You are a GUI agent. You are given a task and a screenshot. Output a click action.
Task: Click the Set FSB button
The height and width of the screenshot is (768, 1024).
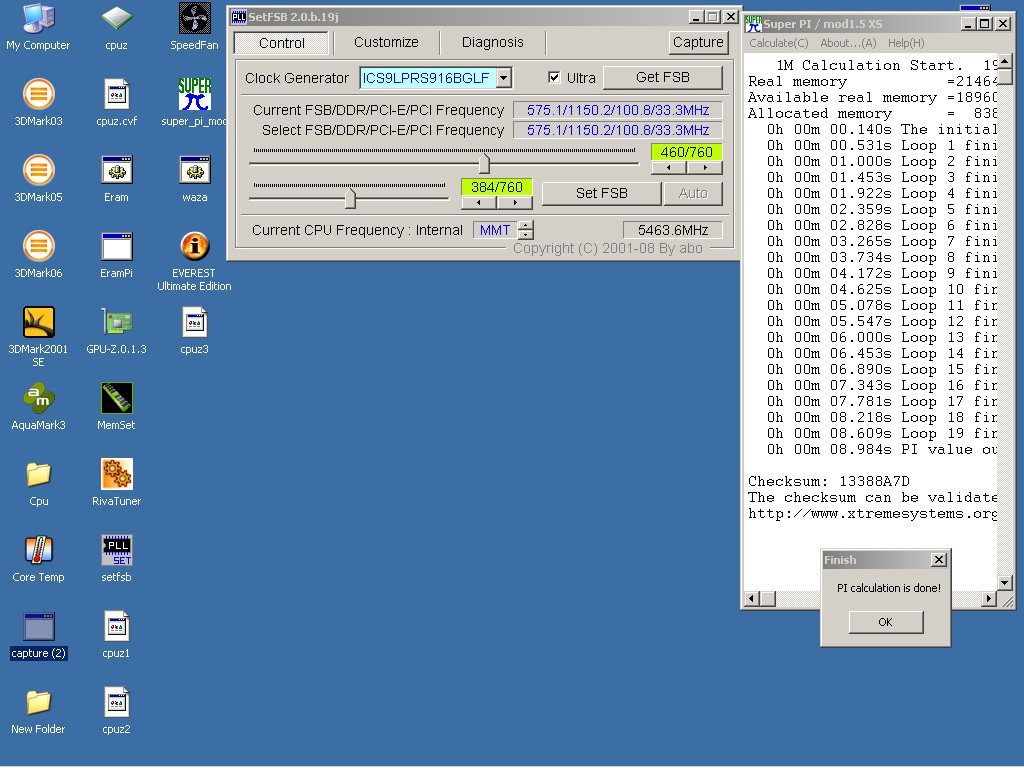pos(601,193)
